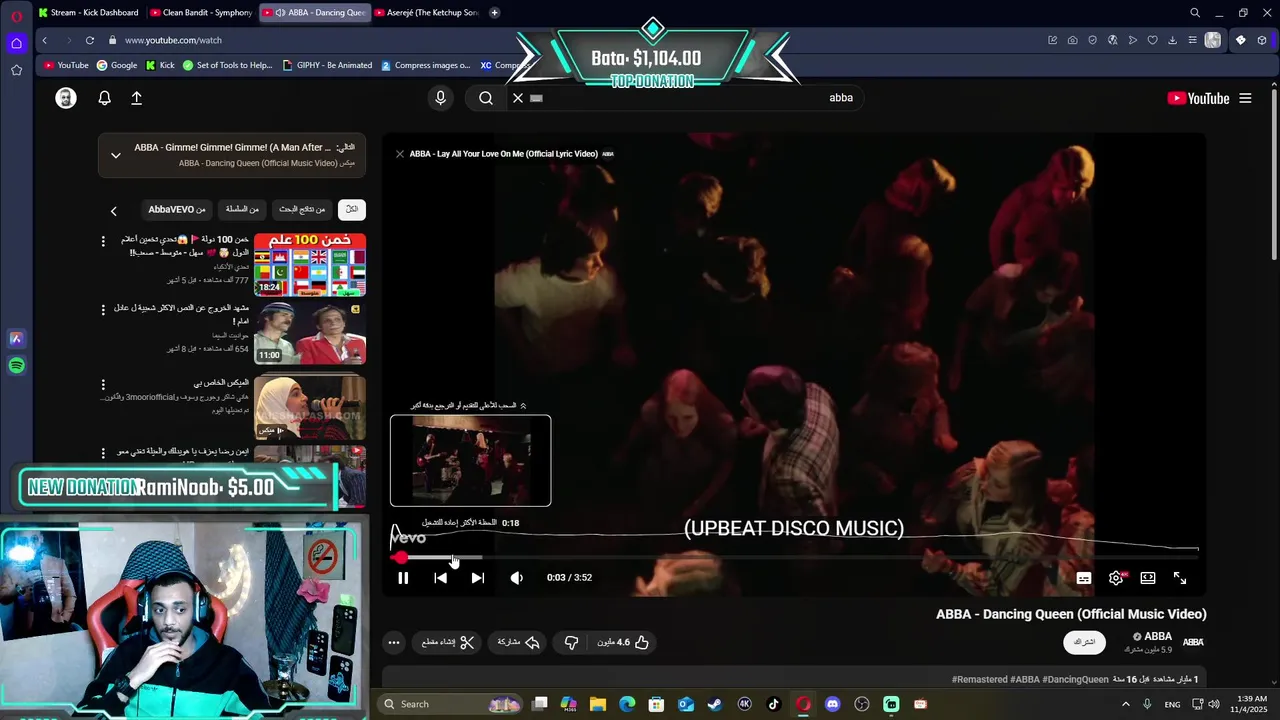Open the create upload icon

pos(137,98)
